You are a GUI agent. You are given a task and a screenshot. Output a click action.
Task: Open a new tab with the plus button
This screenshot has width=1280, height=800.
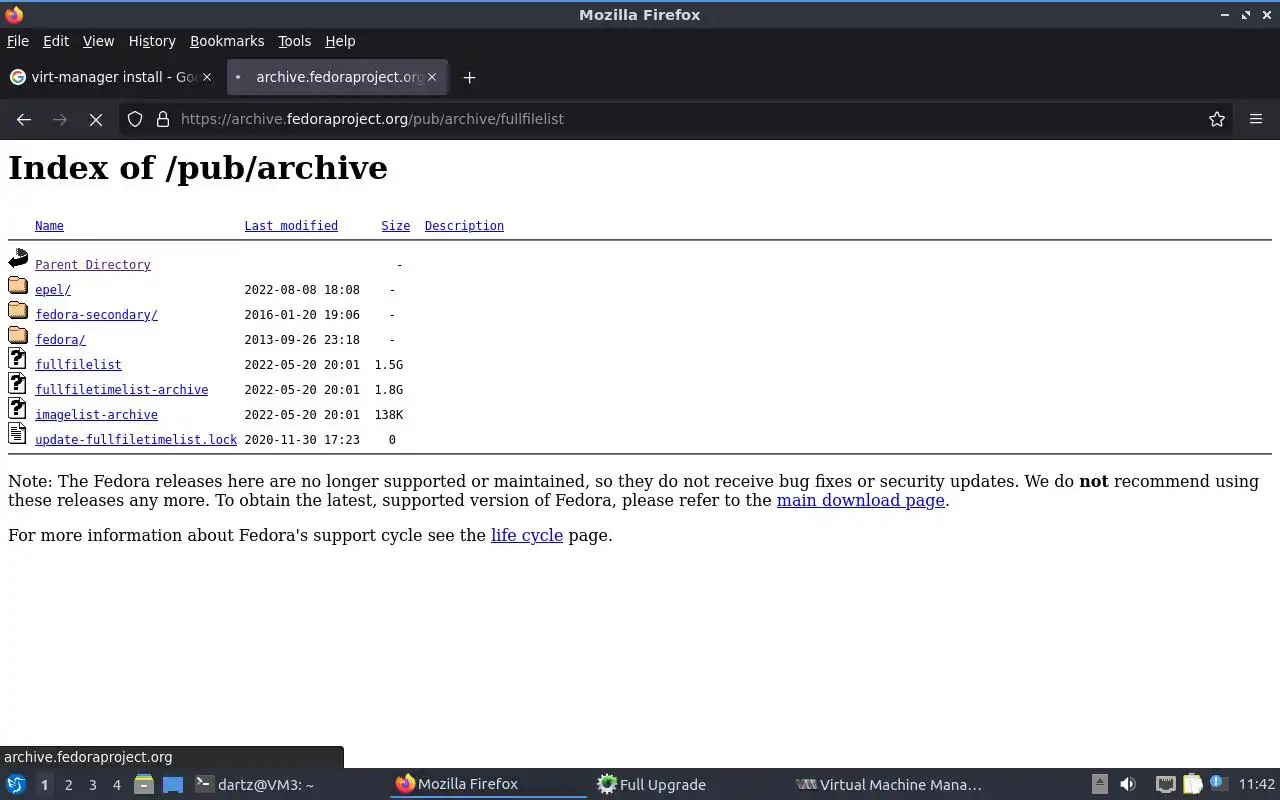coord(469,77)
